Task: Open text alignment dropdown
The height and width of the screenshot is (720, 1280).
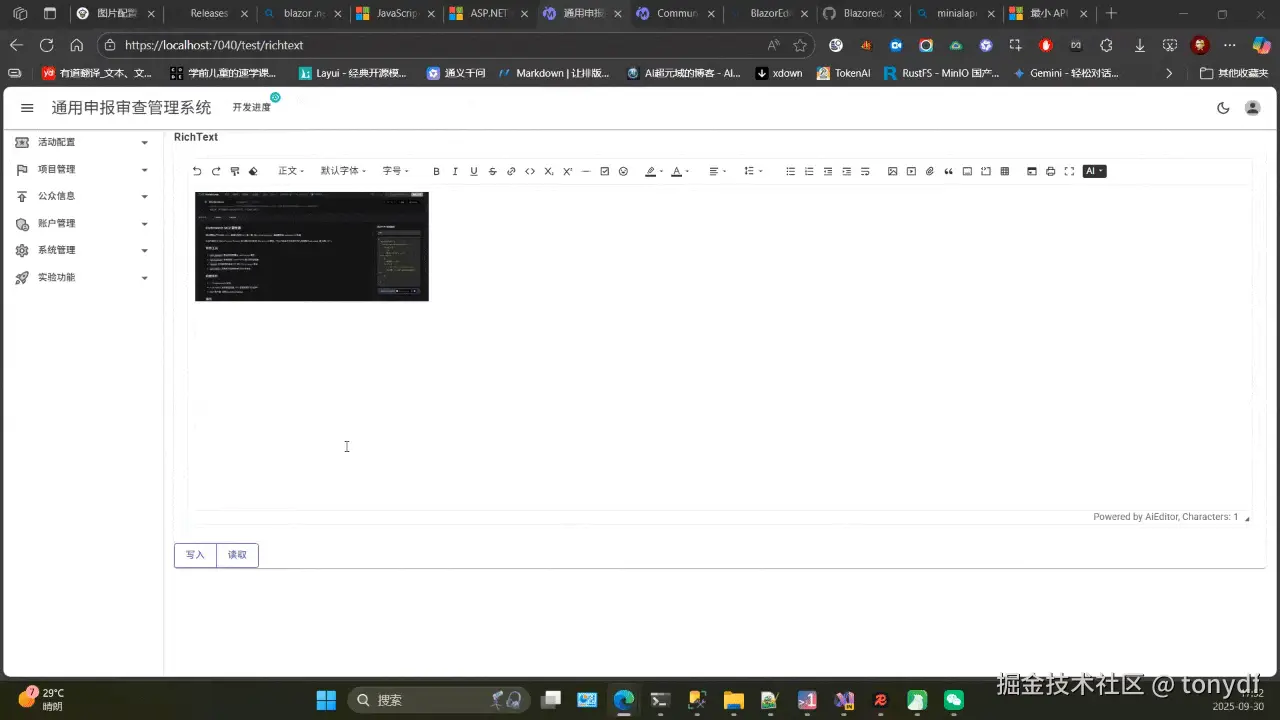Action: pos(718,171)
